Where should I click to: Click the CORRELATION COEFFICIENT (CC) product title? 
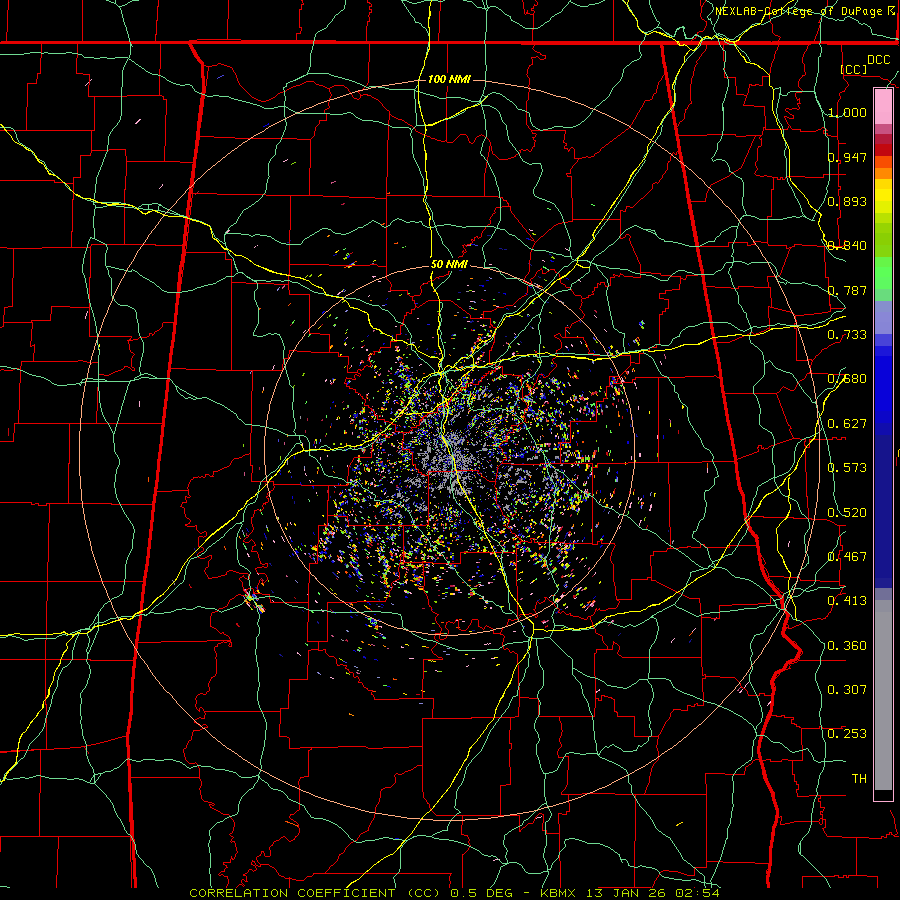(314, 893)
